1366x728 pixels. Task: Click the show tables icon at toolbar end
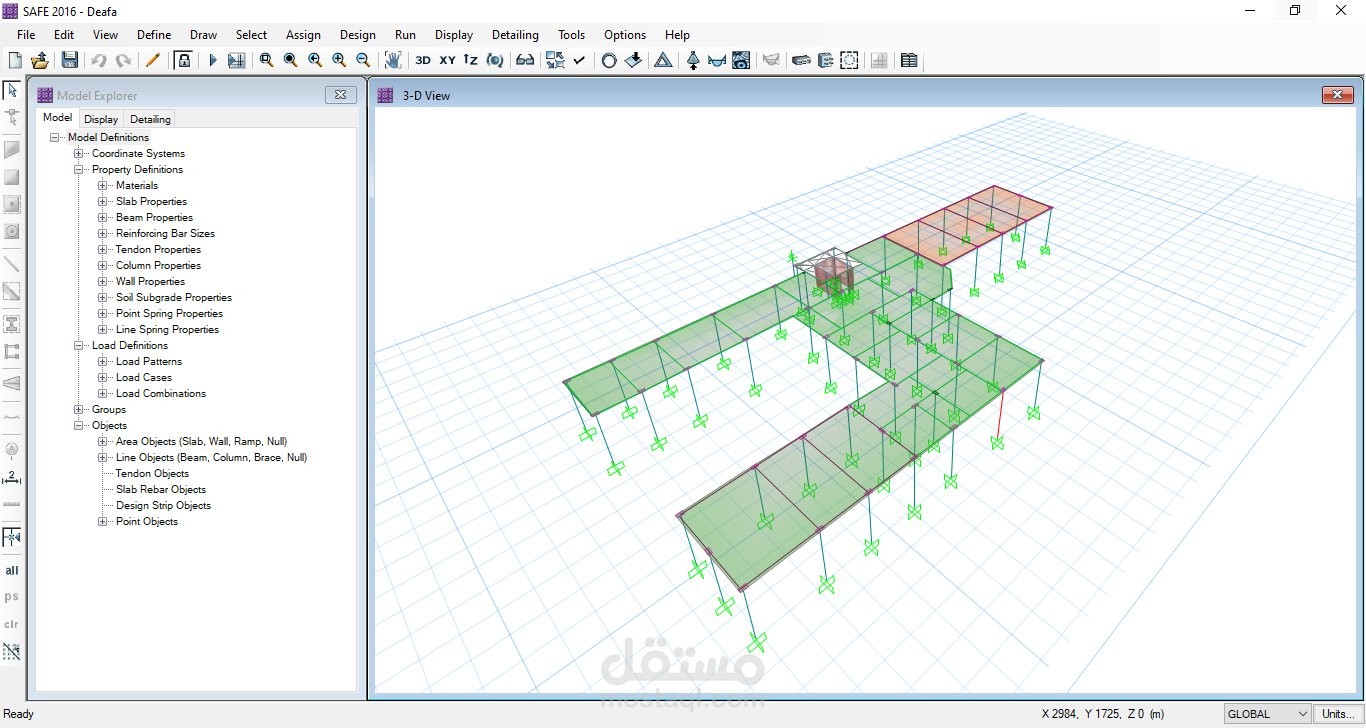tap(909, 60)
